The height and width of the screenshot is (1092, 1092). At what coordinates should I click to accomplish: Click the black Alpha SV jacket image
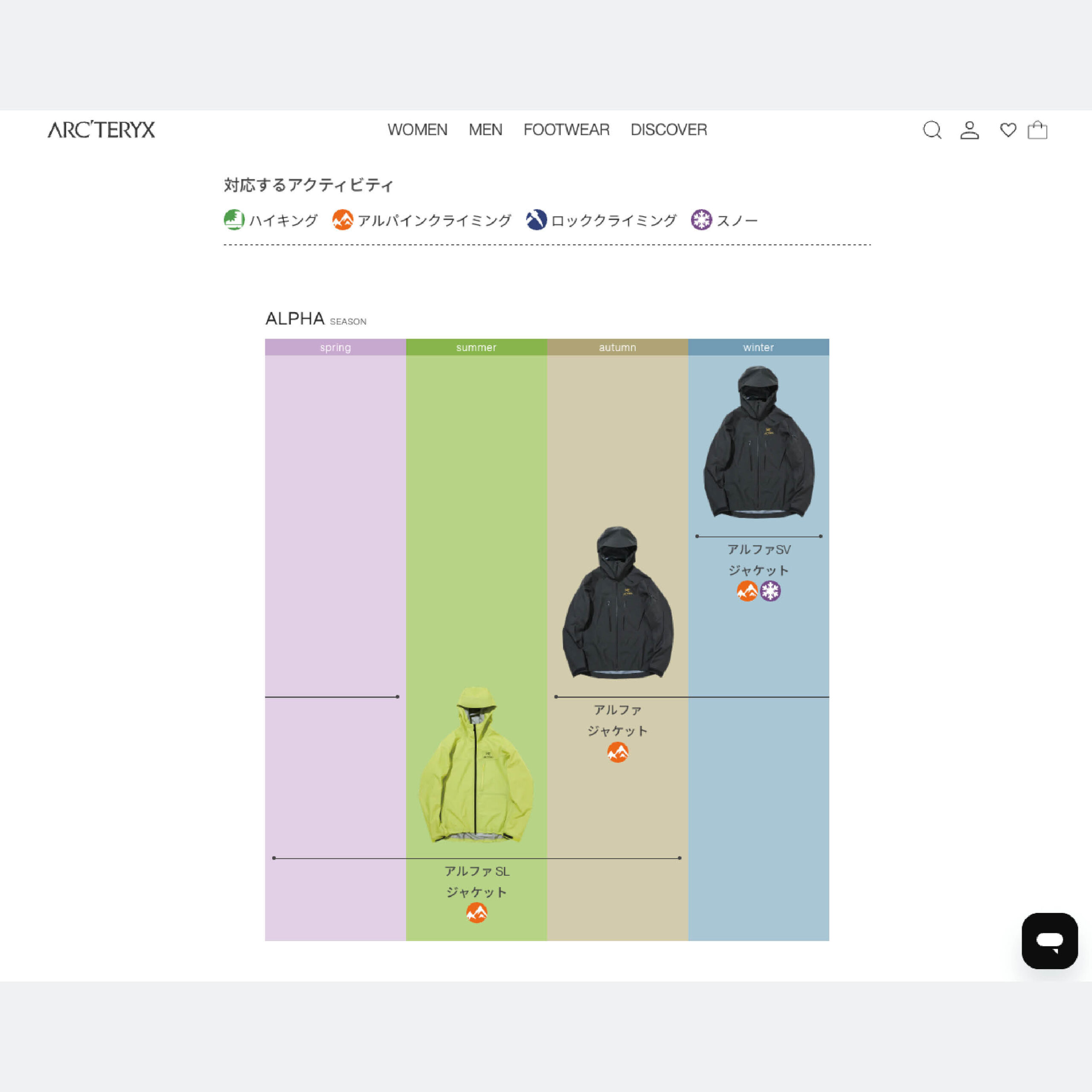[x=758, y=442]
